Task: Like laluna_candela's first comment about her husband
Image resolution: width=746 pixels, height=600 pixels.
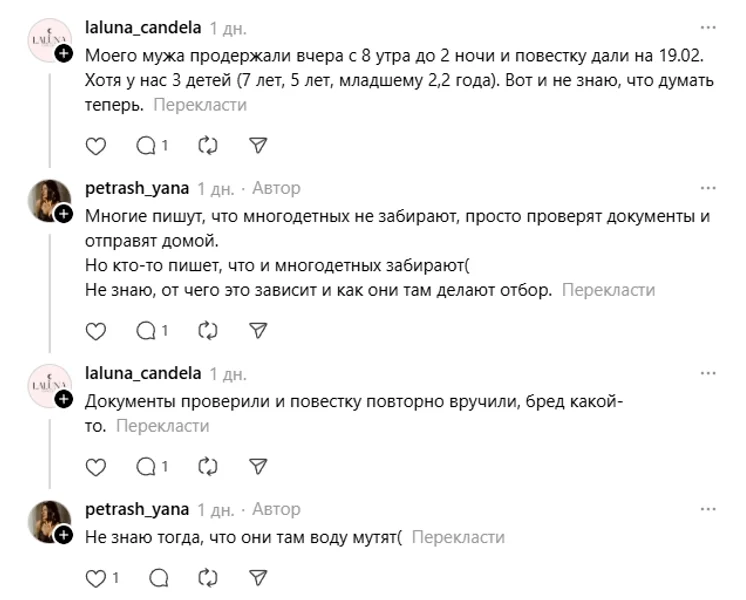Action: (x=95, y=146)
